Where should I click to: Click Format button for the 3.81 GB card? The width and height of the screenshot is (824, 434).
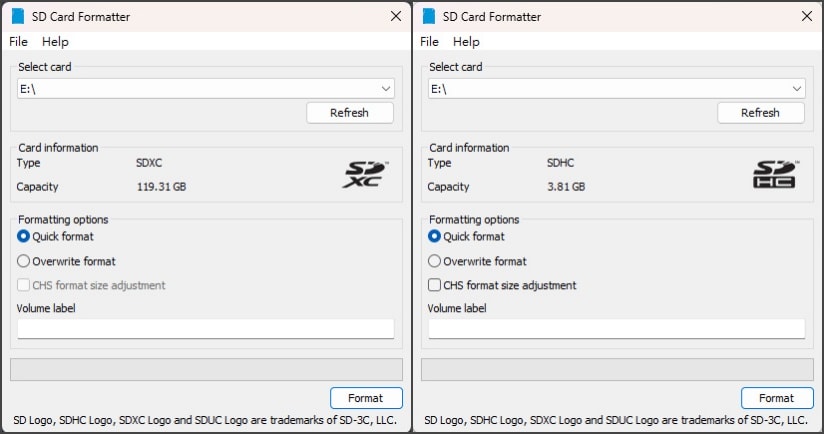click(x=777, y=398)
